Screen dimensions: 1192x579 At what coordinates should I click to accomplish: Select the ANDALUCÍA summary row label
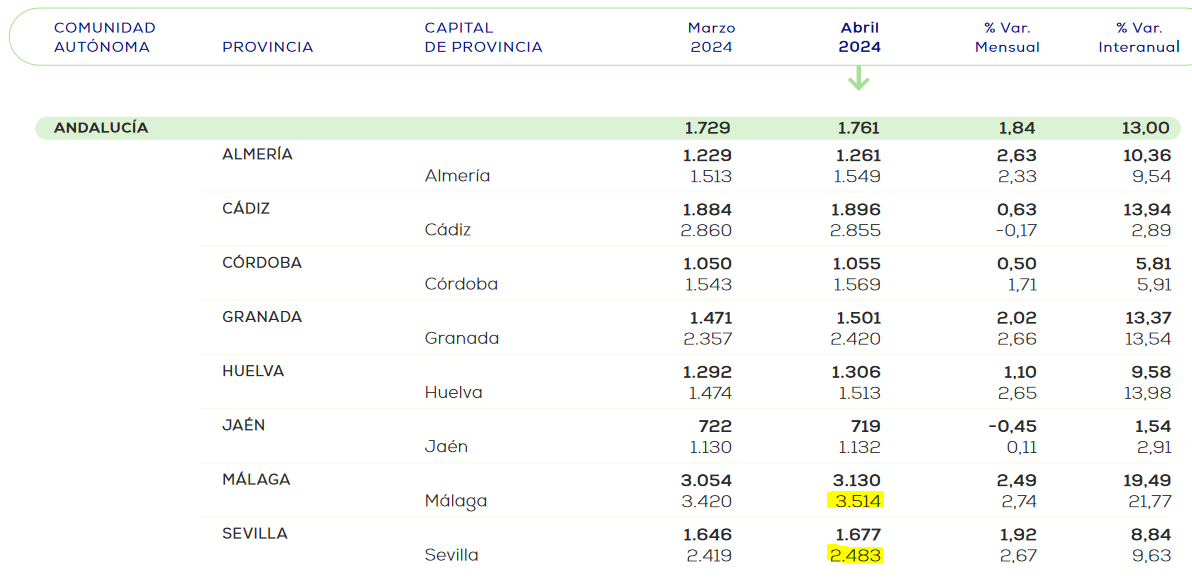pyautogui.click(x=101, y=128)
